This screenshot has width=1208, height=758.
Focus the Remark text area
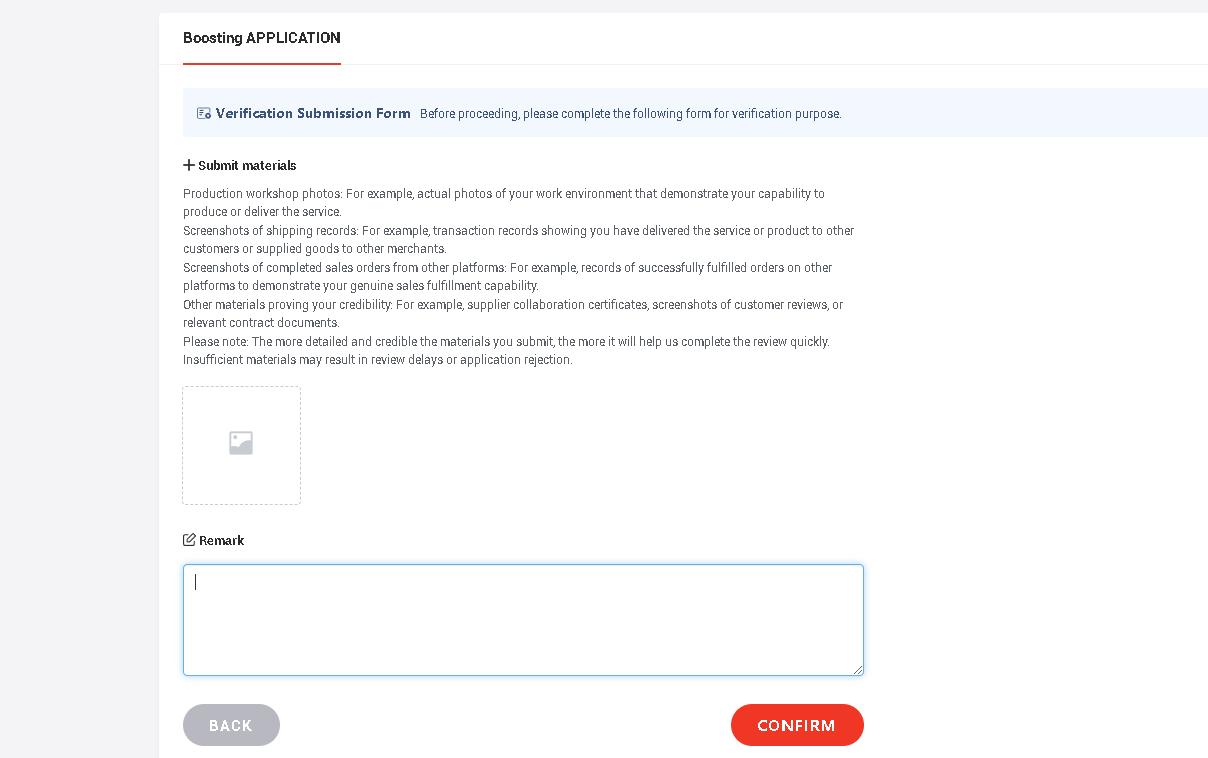[x=523, y=620]
